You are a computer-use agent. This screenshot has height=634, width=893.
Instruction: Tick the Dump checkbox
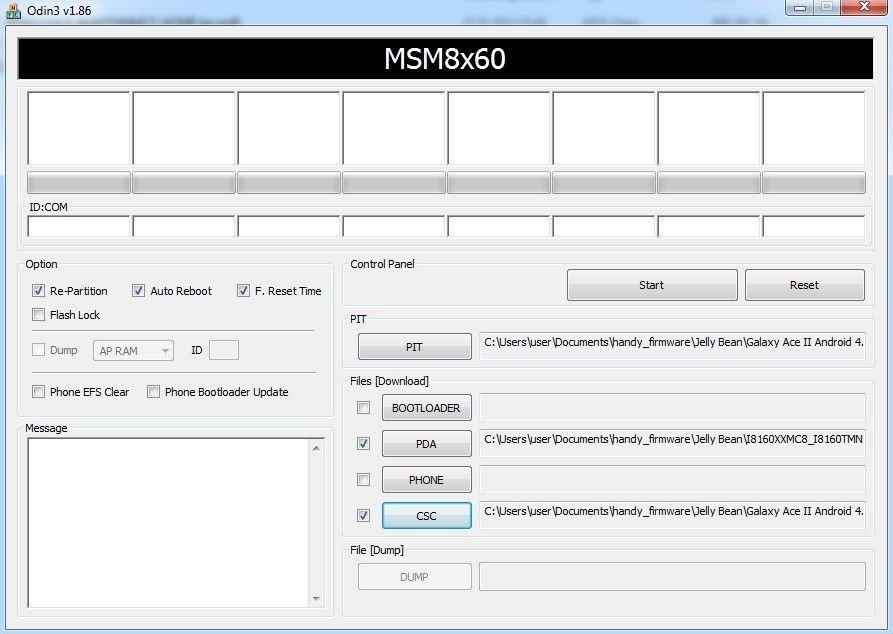(38, 350)
